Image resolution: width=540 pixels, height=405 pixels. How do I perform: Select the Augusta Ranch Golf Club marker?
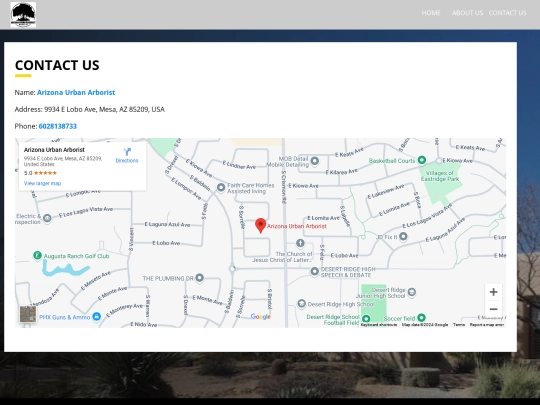tap(37, 256)
